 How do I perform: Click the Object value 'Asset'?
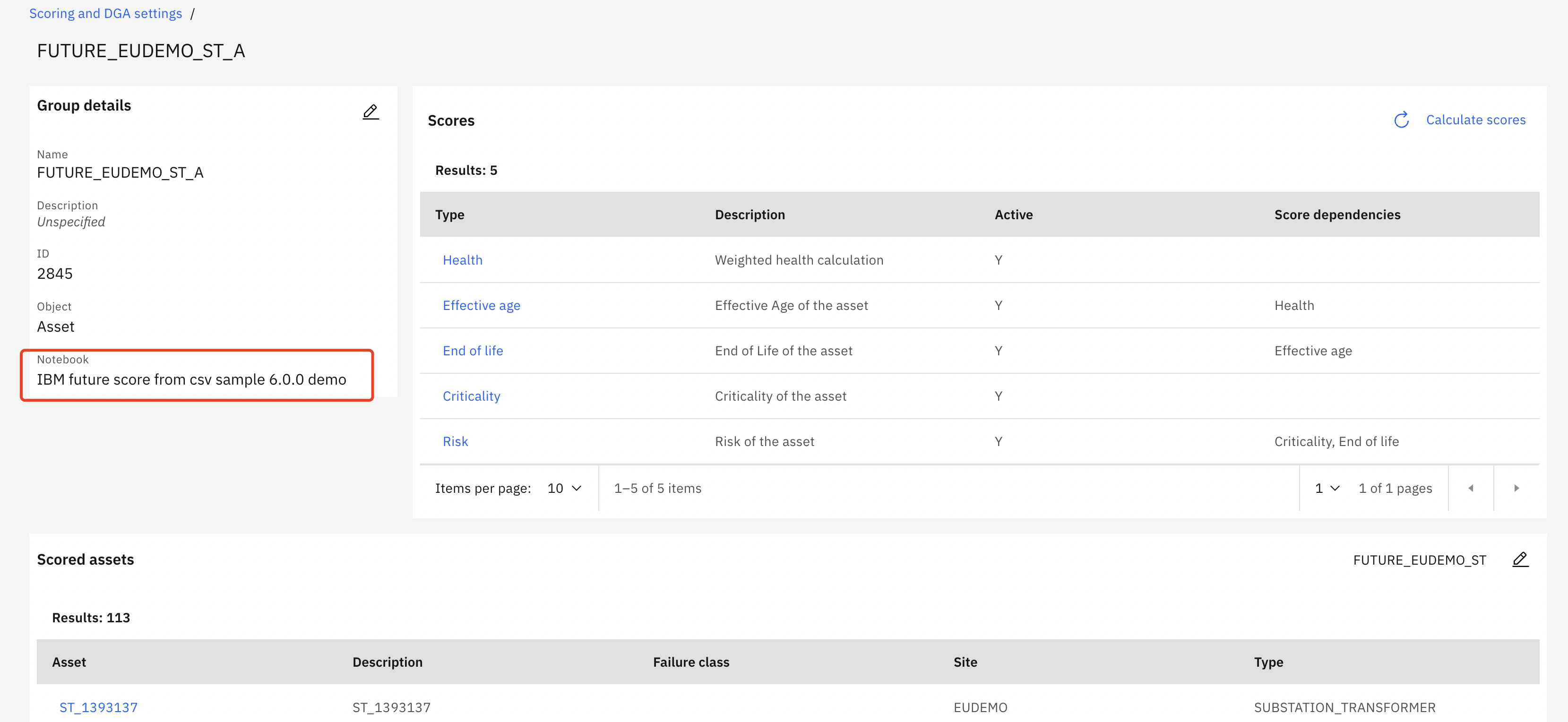tap(55, 327)
